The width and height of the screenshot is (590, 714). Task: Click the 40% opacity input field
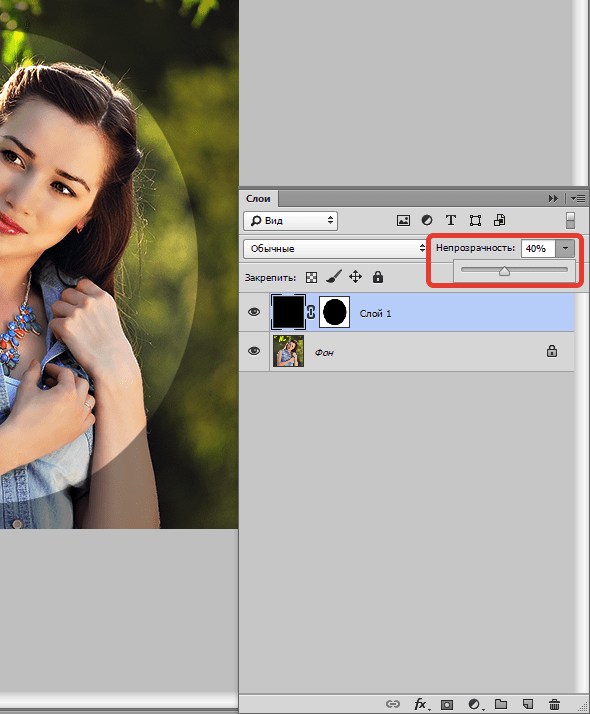(x=538, y=249)
